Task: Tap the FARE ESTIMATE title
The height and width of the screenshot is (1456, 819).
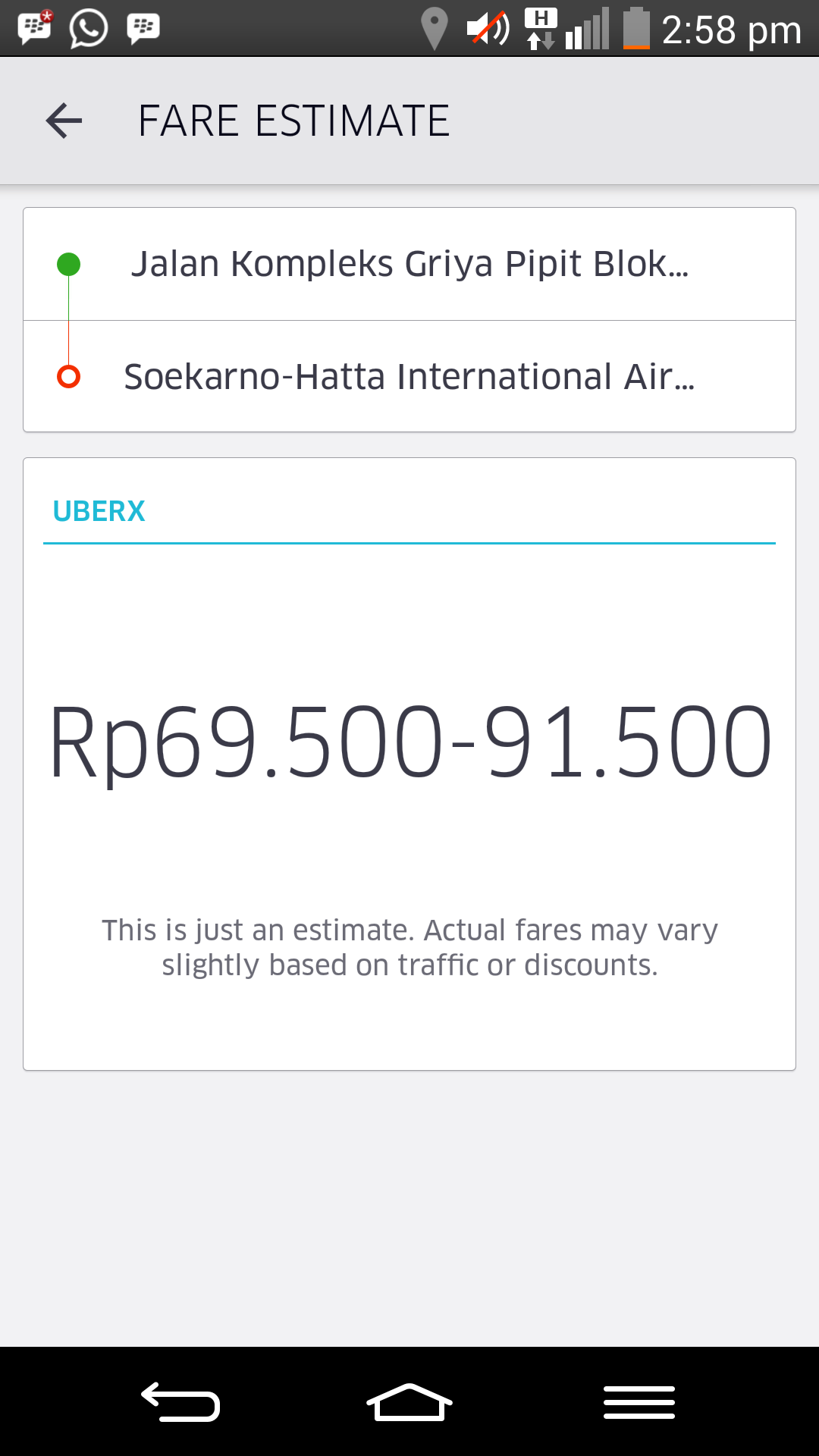Action: coord(293,121)
